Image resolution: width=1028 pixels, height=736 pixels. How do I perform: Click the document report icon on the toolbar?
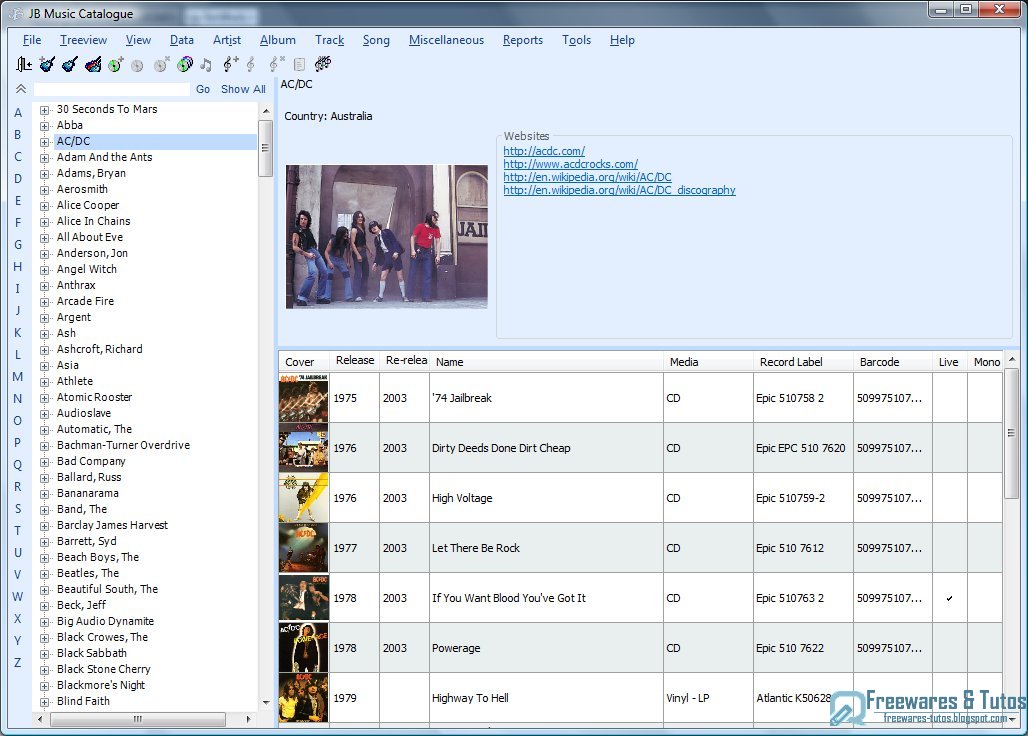298,63
